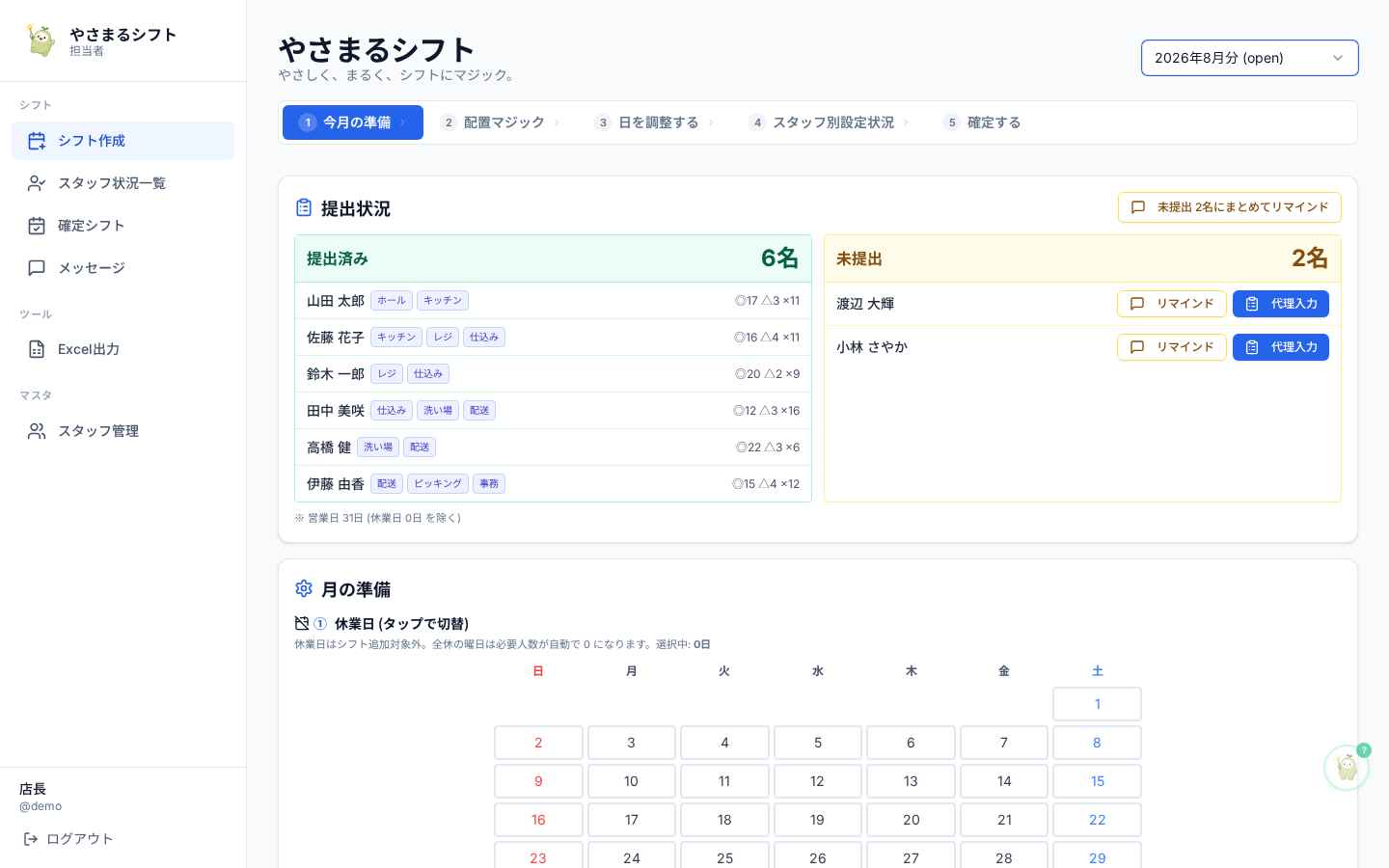This screenshot has height=868, width=1389.
Task: Click the ◎22 △3 ×6 counts
Action: coord(768,448)
